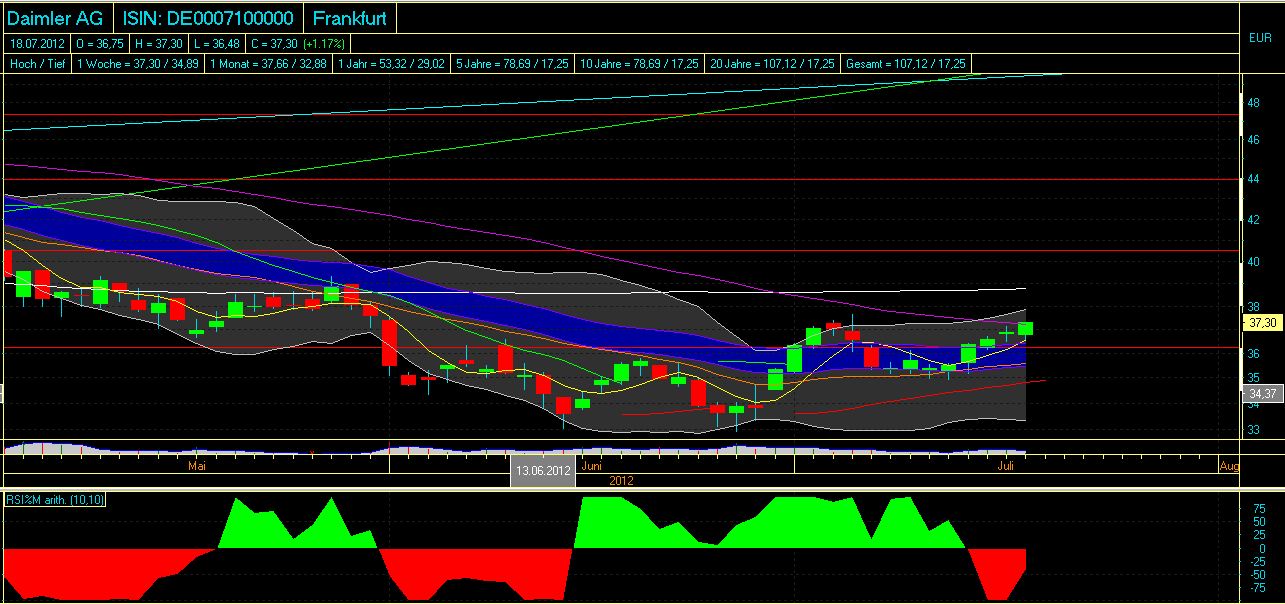Click the Daimler AG title label
This screenshot has width=1285, height=604.
pos(57,18)
